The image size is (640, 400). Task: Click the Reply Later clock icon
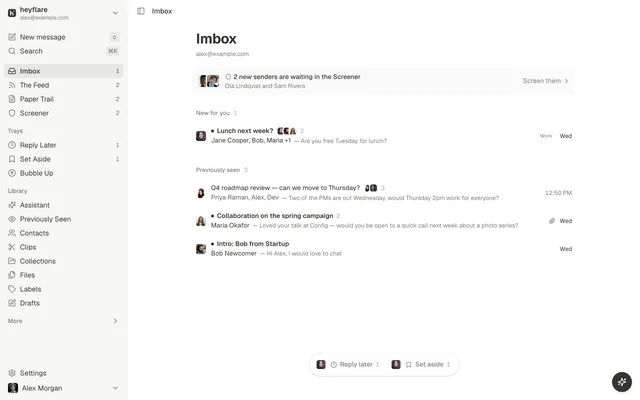point(12,145)
